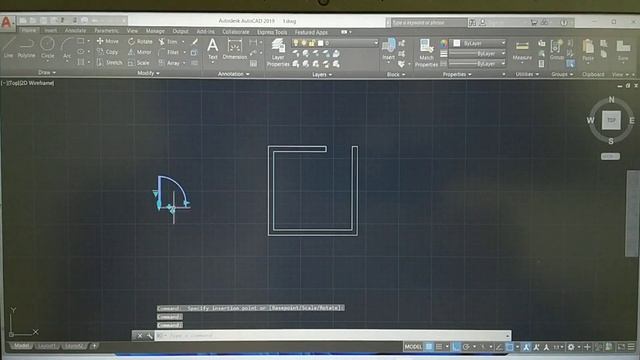This screenshot has height=360, width=640.
Task: Close the command line with X button
Action: 140,336
